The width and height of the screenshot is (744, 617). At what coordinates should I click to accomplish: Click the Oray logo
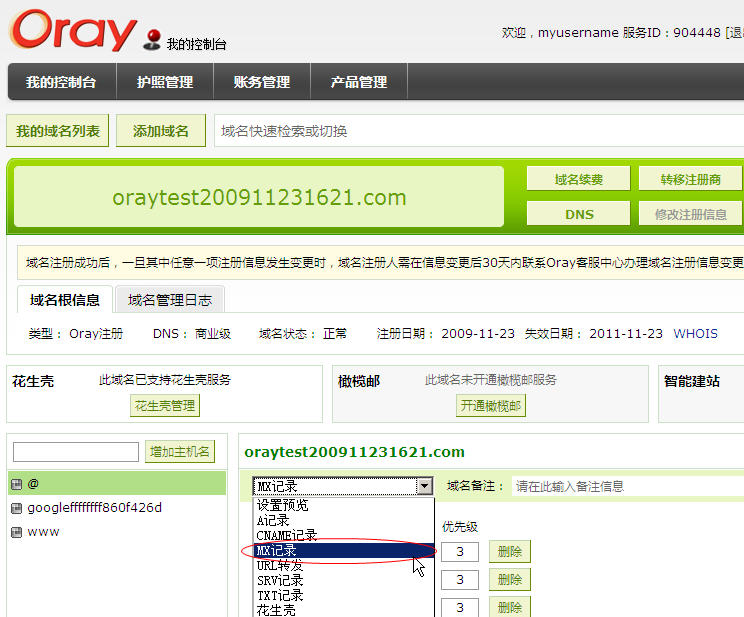(x=73, y=30)
